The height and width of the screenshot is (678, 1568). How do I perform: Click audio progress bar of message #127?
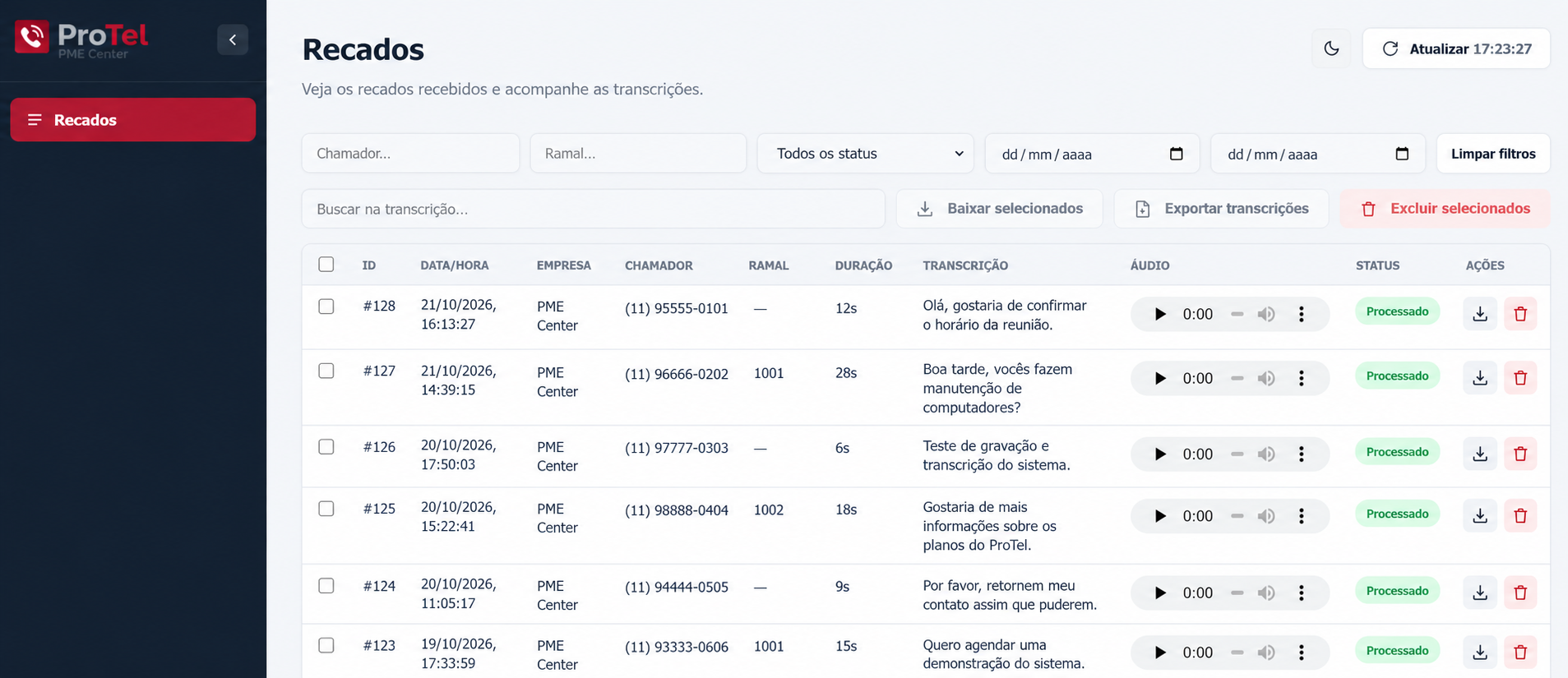[x=1237, y=378]
